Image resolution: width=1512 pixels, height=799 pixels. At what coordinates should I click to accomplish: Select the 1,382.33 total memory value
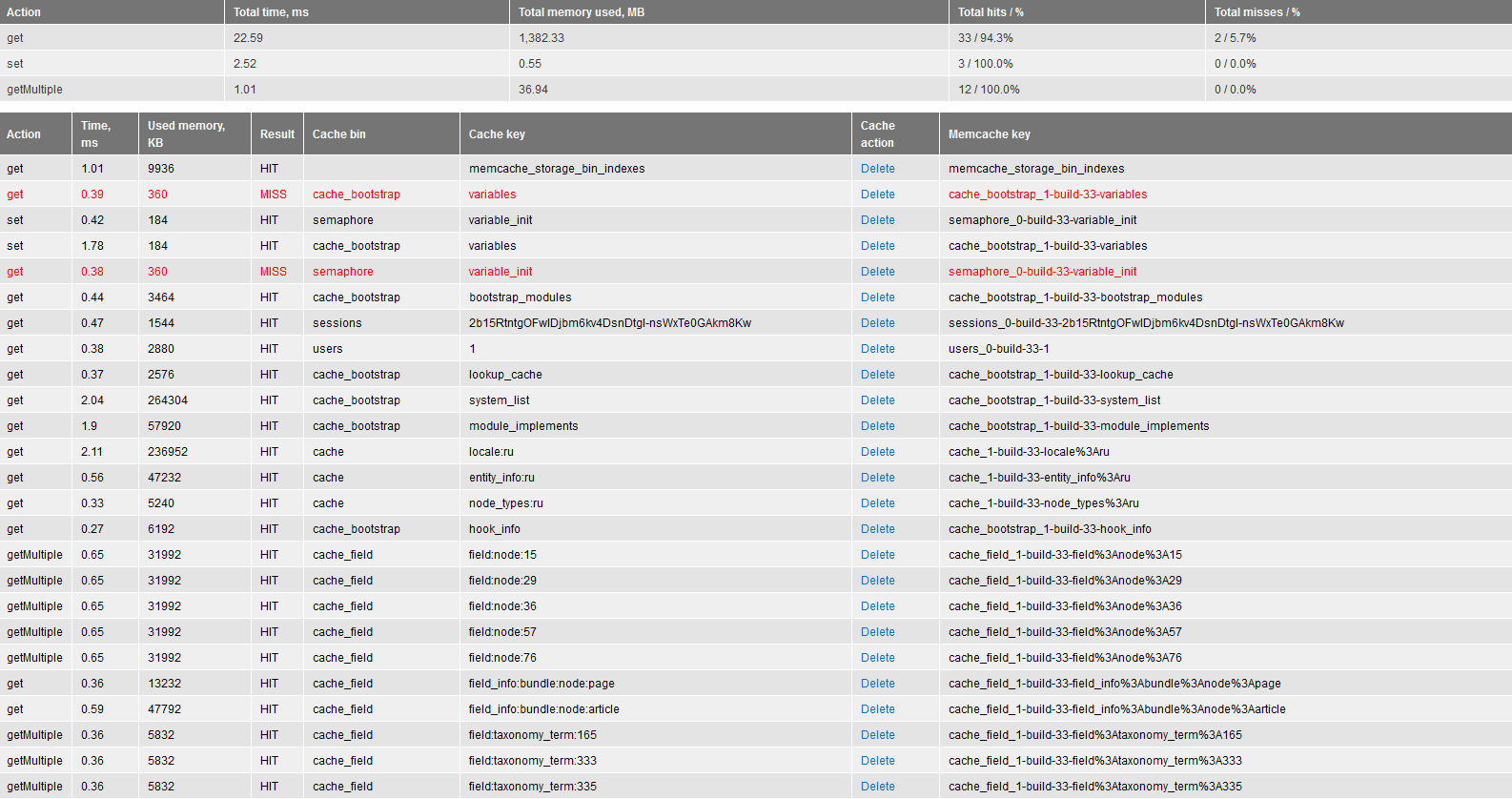coord(541,38)
